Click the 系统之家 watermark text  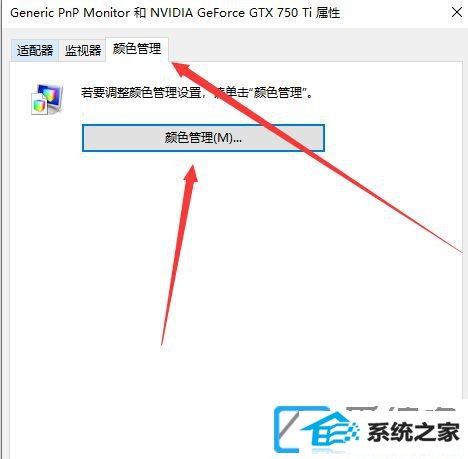click(413, 432)
